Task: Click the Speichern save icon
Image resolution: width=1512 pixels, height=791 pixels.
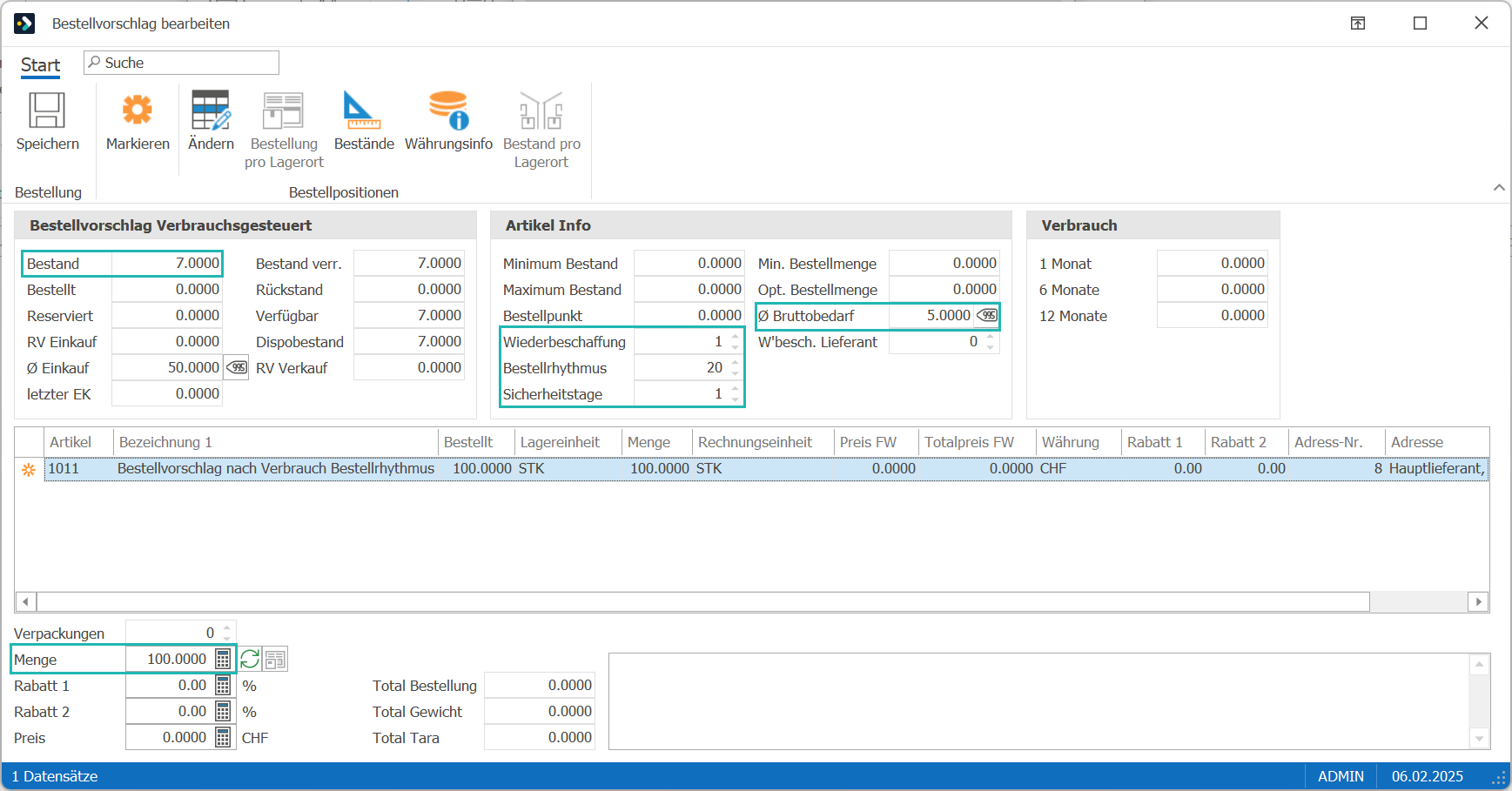Action: tap(47, 111)
